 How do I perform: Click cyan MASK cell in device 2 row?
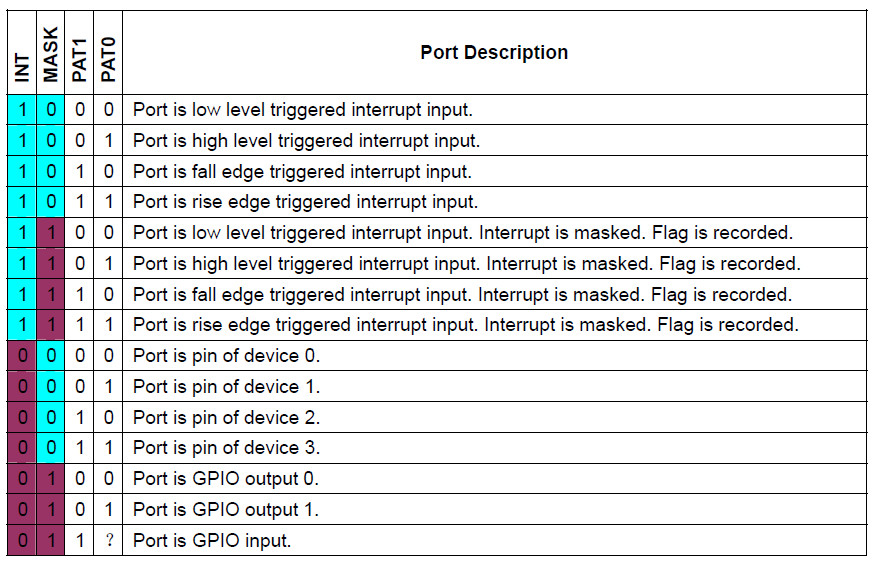[51, 418]
